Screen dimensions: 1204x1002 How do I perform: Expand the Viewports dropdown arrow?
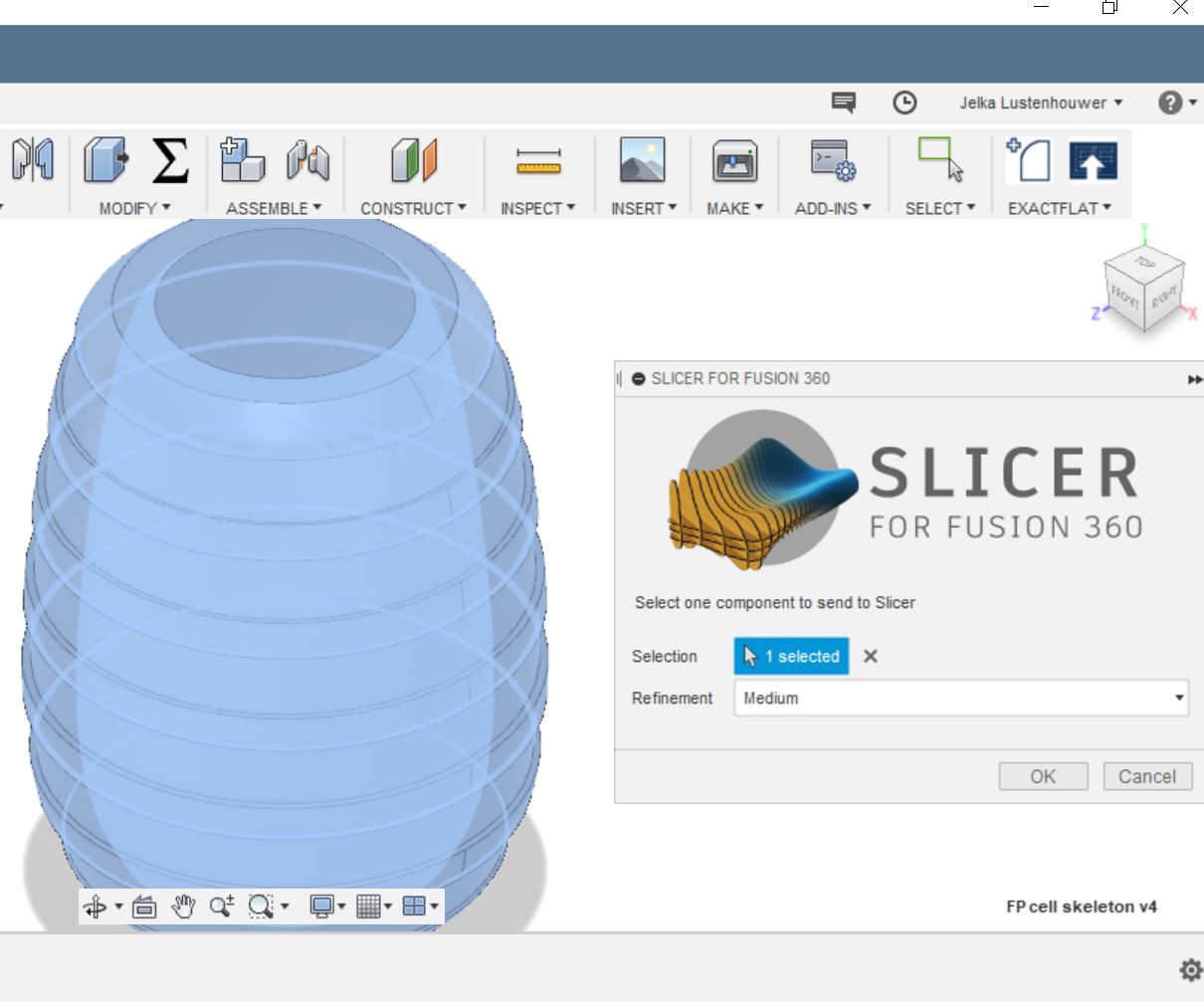pos(435,906)
